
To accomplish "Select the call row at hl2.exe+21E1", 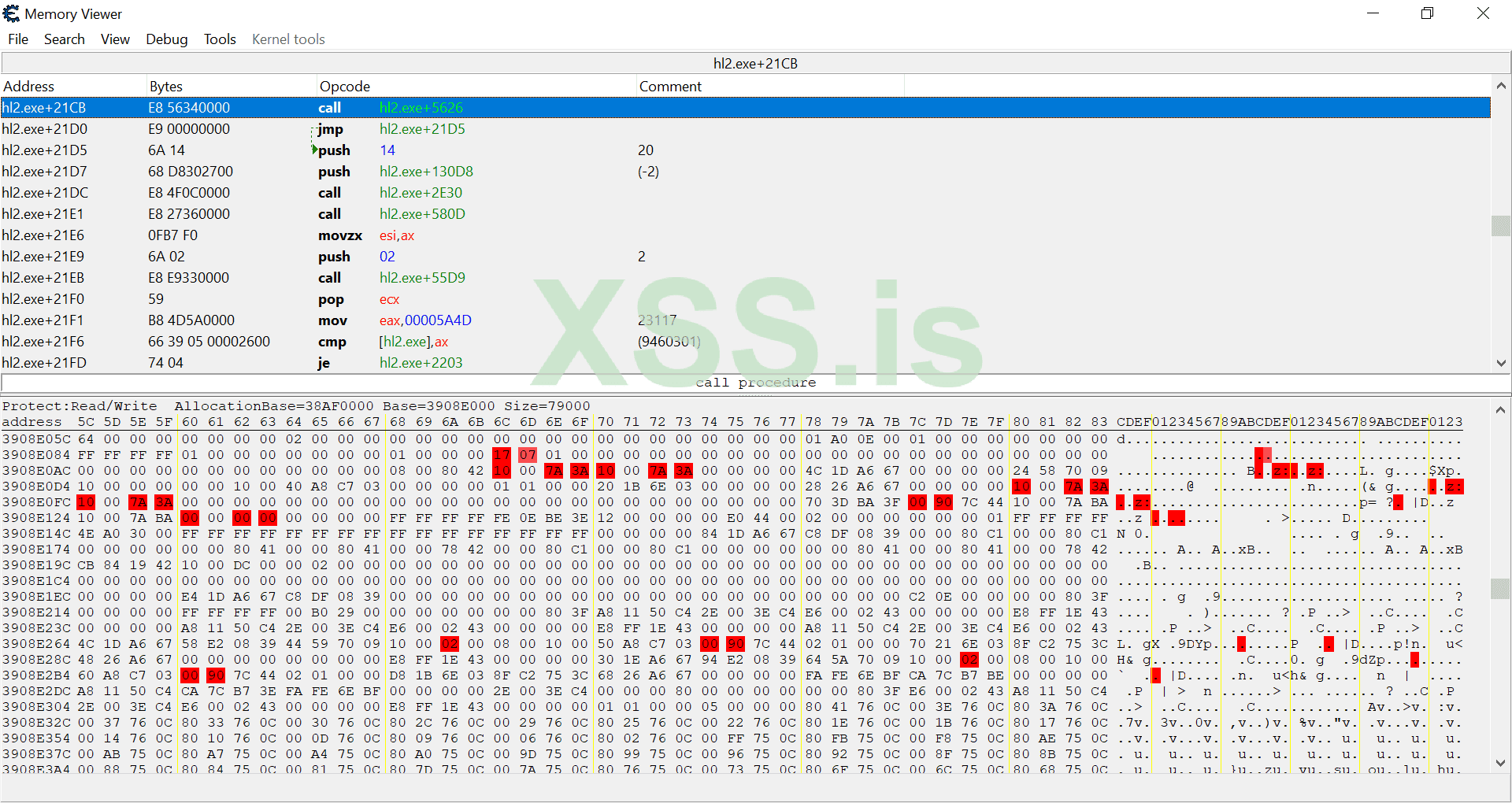I will pos(746,214).
